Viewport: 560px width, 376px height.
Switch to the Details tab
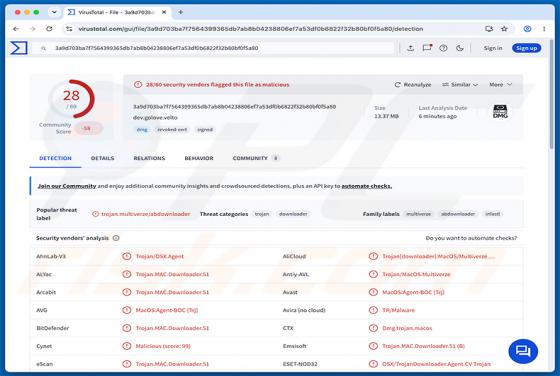[102, 158]
